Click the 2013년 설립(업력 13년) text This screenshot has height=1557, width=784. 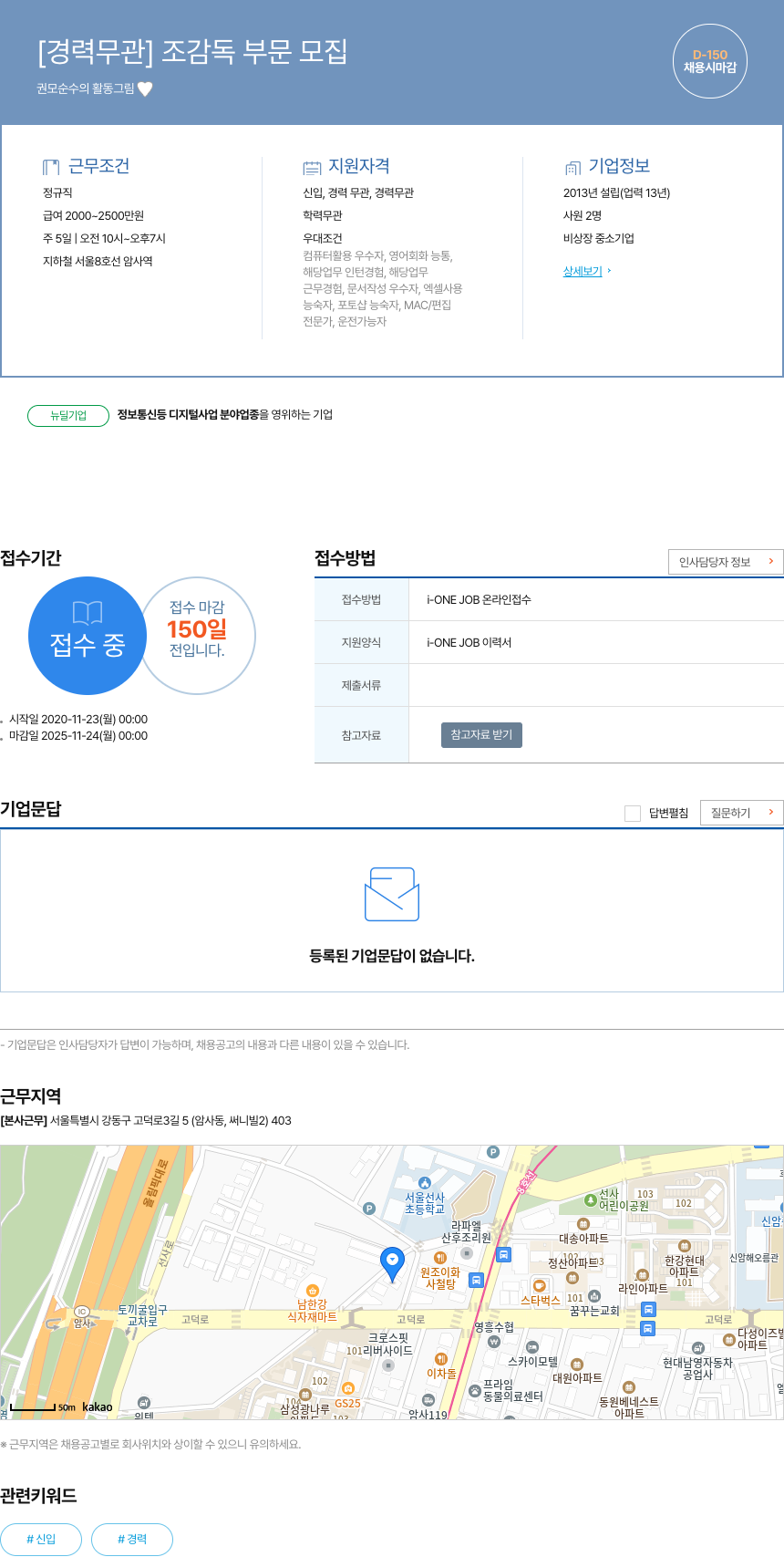pos(616,193)
